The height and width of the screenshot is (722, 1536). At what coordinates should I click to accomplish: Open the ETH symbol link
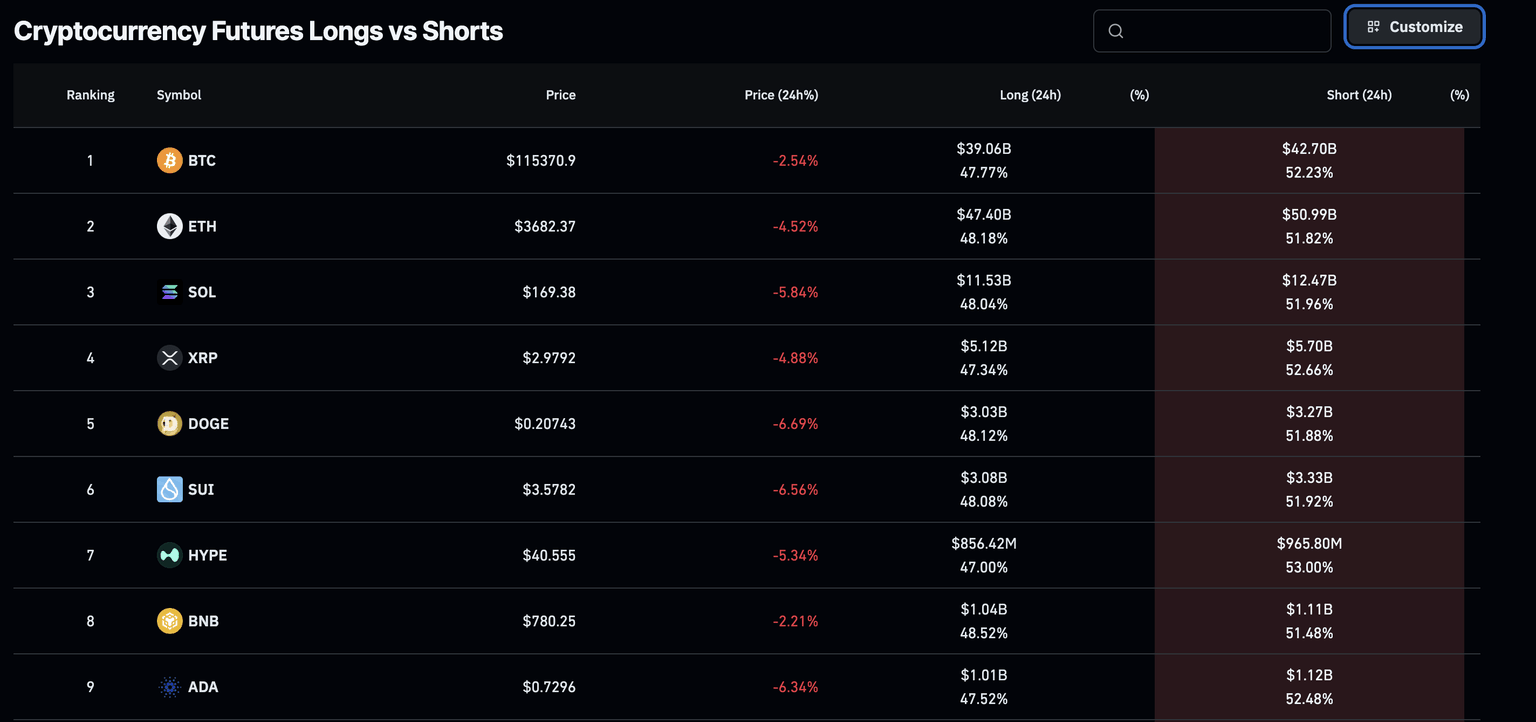click(x=202, y=226)
